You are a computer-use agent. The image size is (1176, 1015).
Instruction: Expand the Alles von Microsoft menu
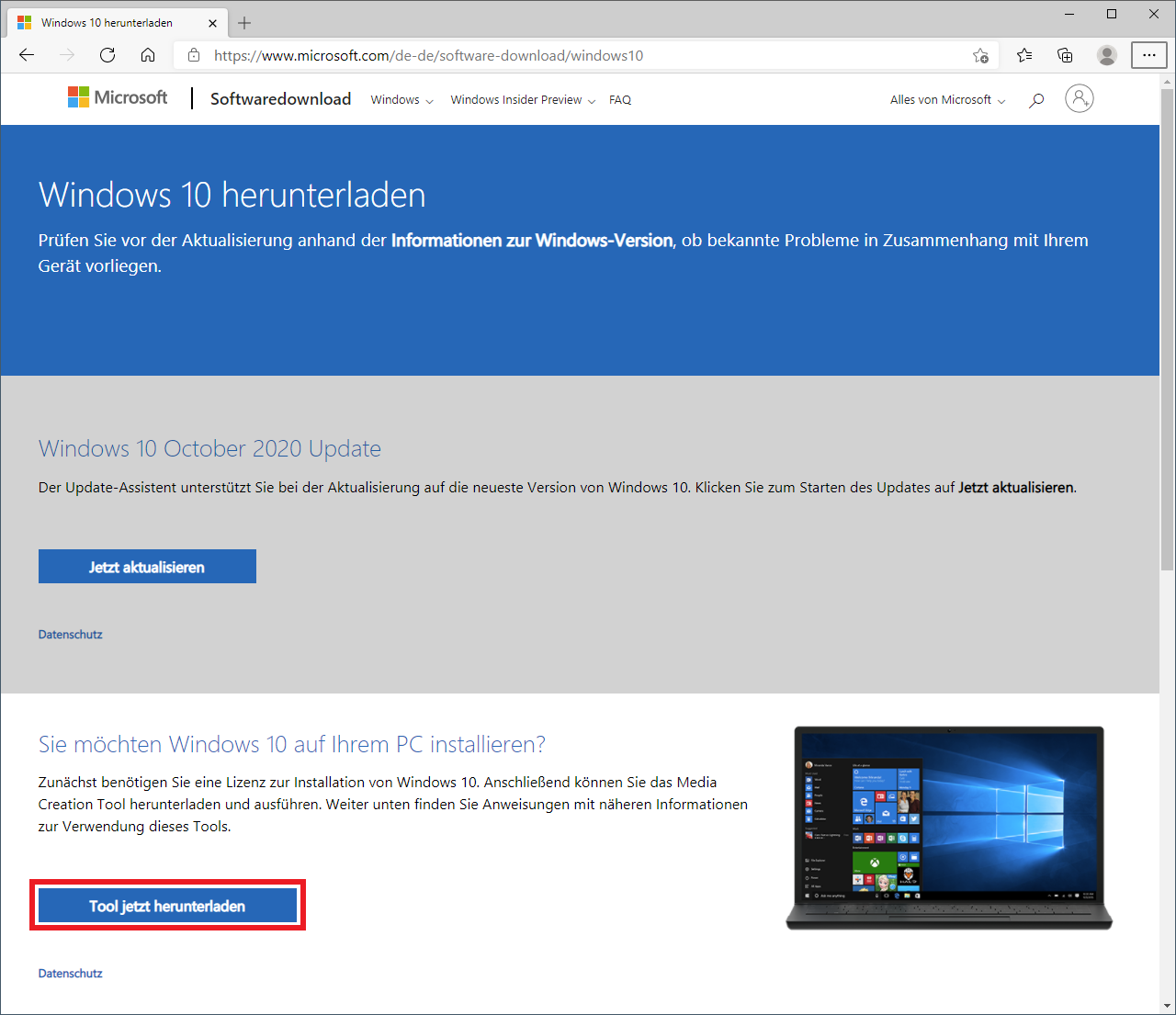[x=947, y=100]
